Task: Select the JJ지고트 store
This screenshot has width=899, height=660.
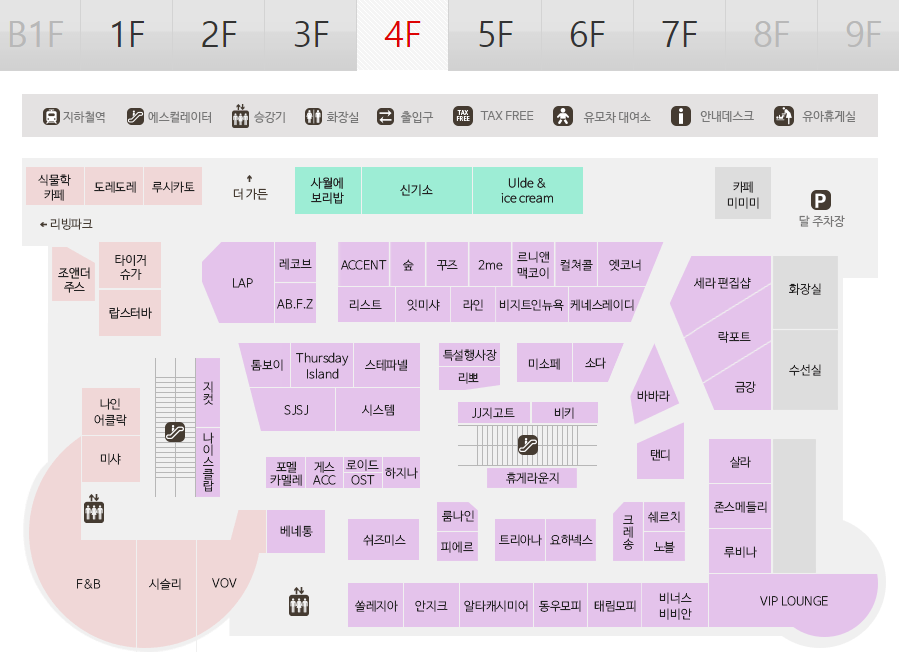Action: [494, 412]
